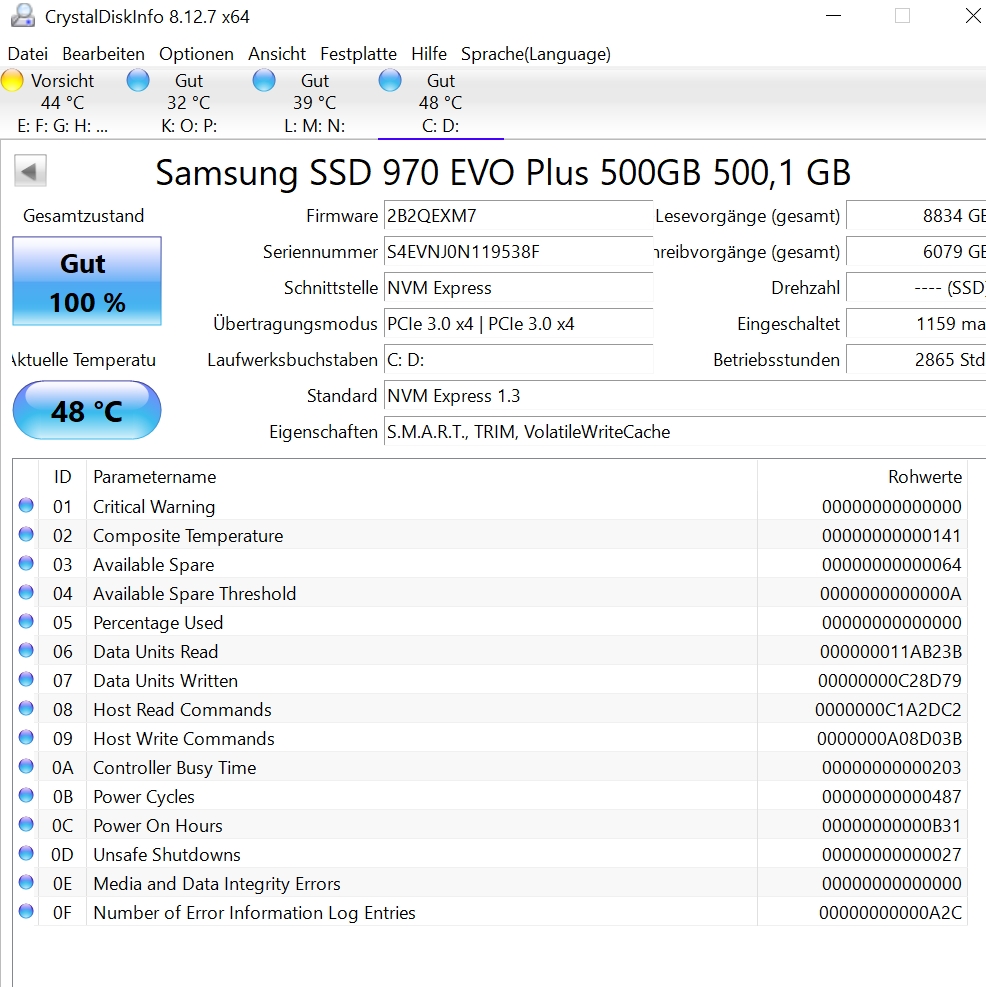This screenshot has height=987, width=986.
Task: Select the yellow Vorsicht disk status orb
Action: 12,81
